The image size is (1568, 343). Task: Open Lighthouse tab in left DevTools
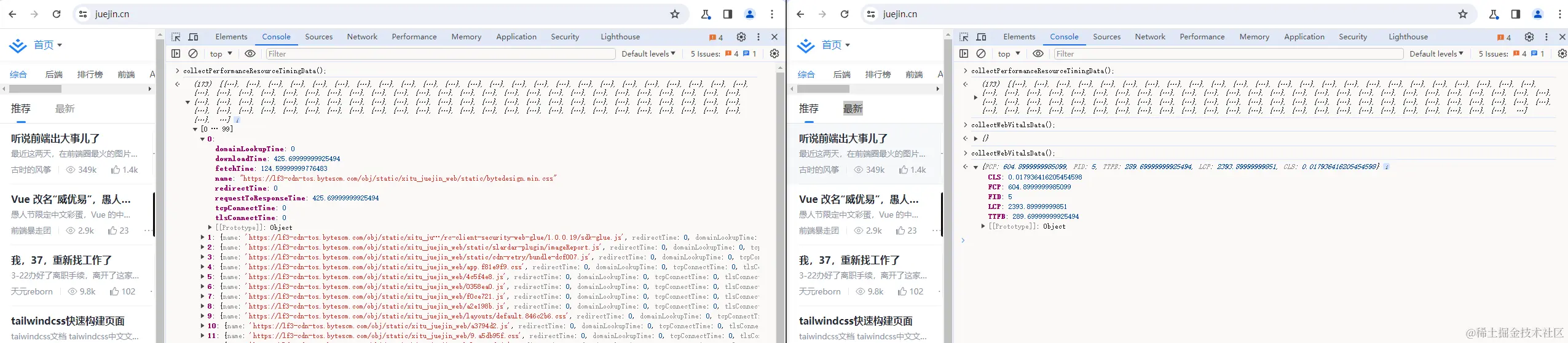(x=620, y=37)
